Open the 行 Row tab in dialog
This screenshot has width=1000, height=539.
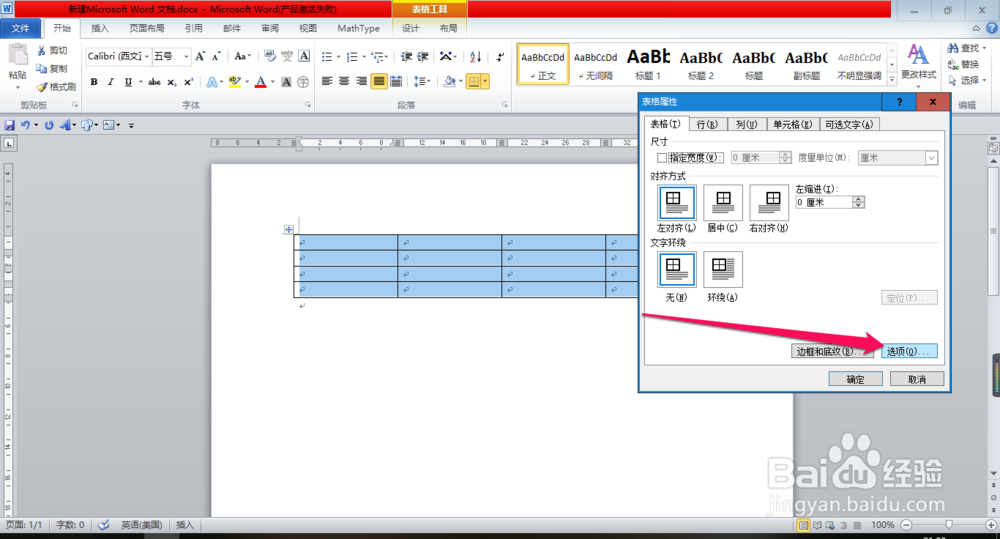[707, 124]
